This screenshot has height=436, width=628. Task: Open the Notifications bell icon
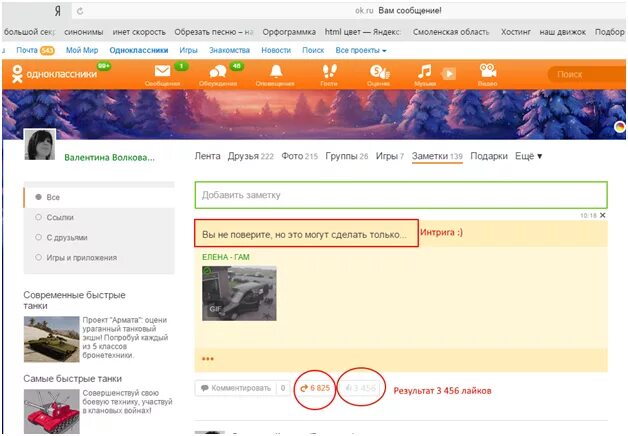pyautogui.click(x=275, y=71)
